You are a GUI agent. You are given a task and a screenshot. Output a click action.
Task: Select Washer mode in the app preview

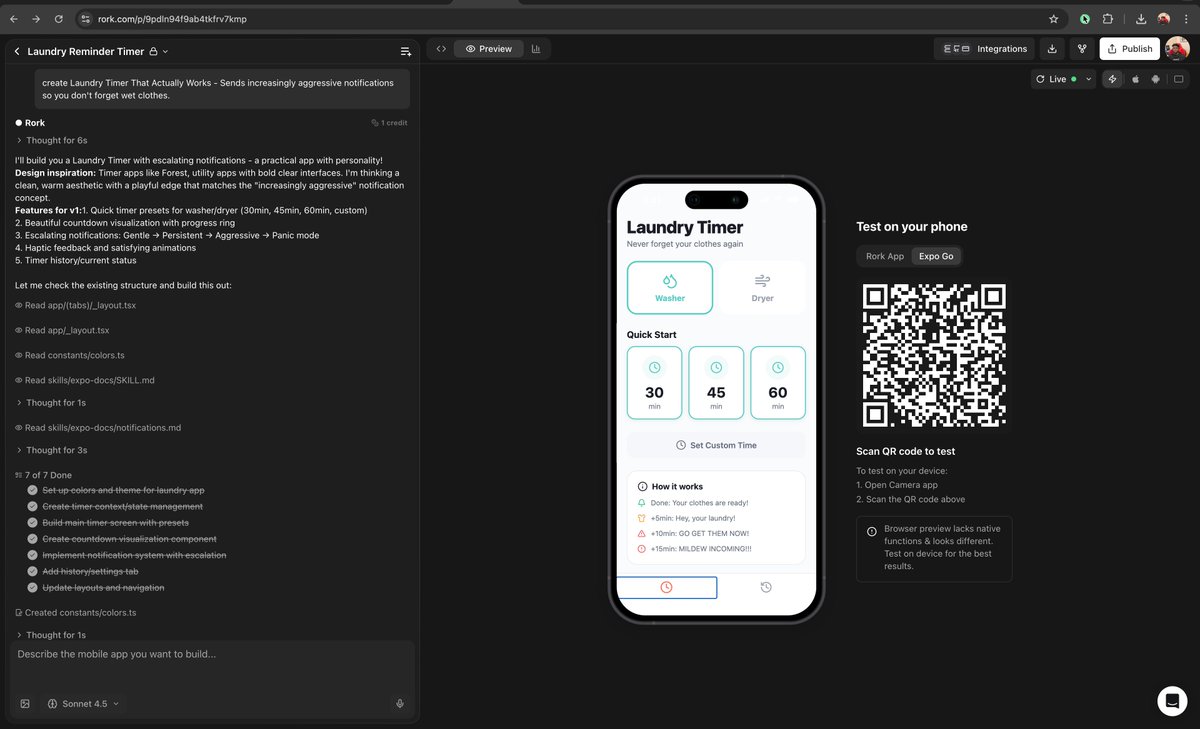click(x=670, y=287)
